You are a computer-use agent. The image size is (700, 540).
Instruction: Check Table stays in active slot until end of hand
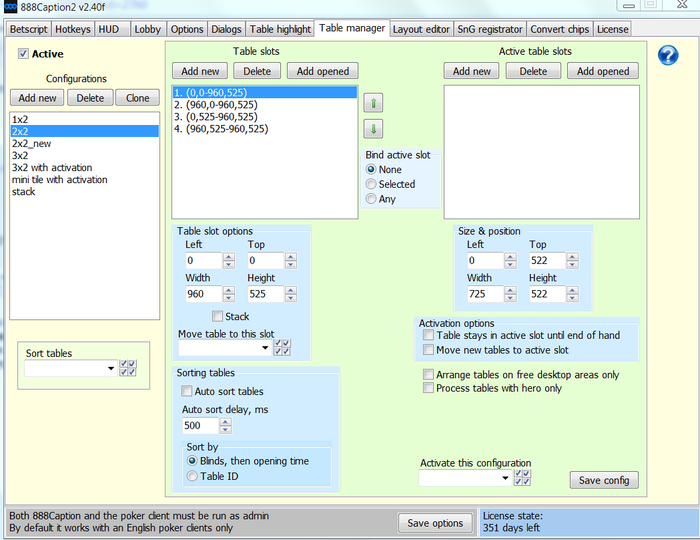pos(428,335)
